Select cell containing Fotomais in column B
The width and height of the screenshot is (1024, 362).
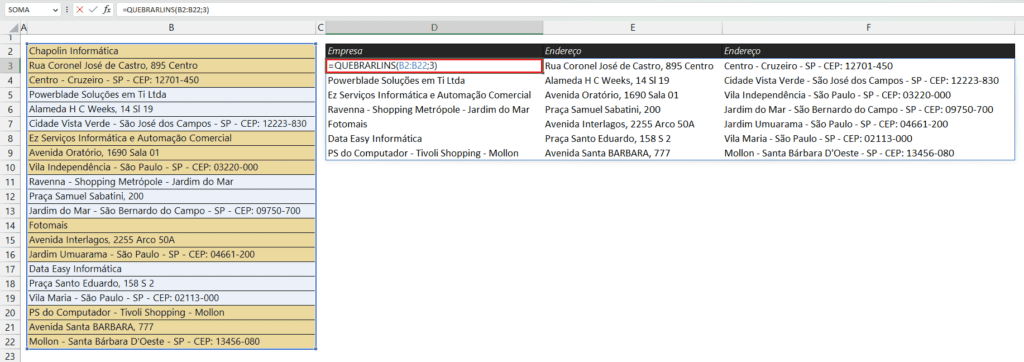coord(171,224)
